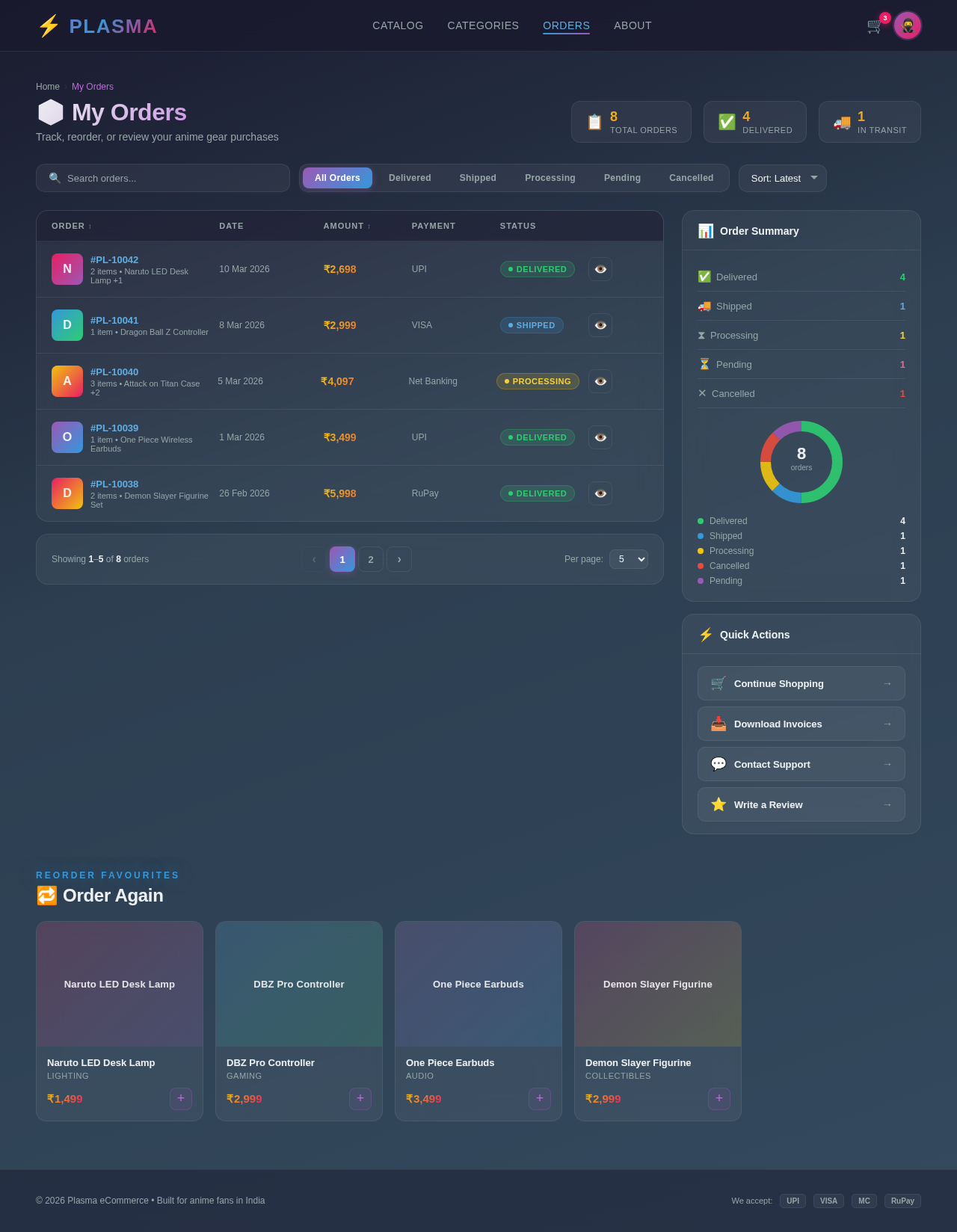Go to next page with right chevron

click(399, 559)
